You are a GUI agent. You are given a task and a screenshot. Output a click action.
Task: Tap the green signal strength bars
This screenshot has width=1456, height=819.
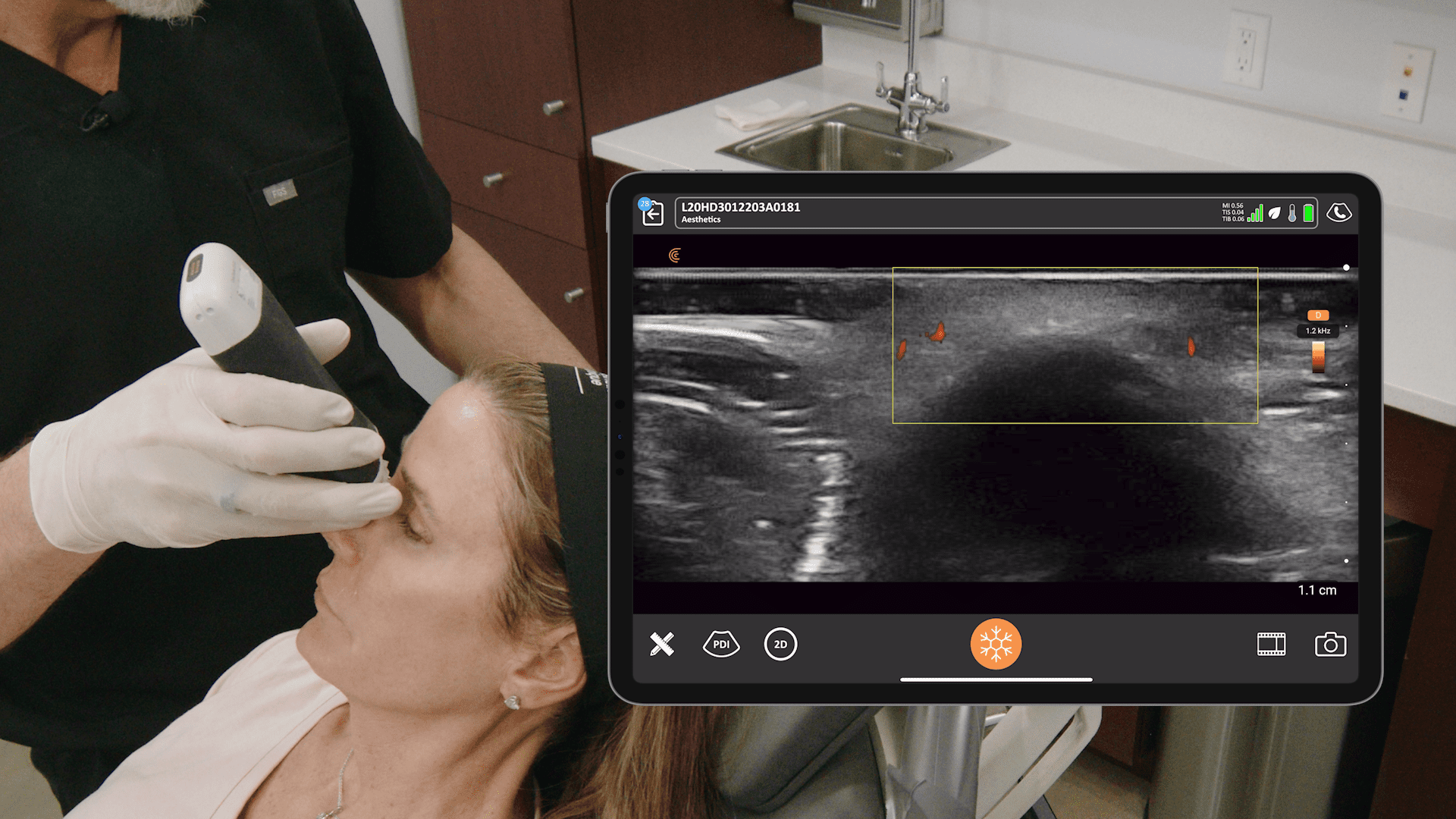click(1256, 214)
